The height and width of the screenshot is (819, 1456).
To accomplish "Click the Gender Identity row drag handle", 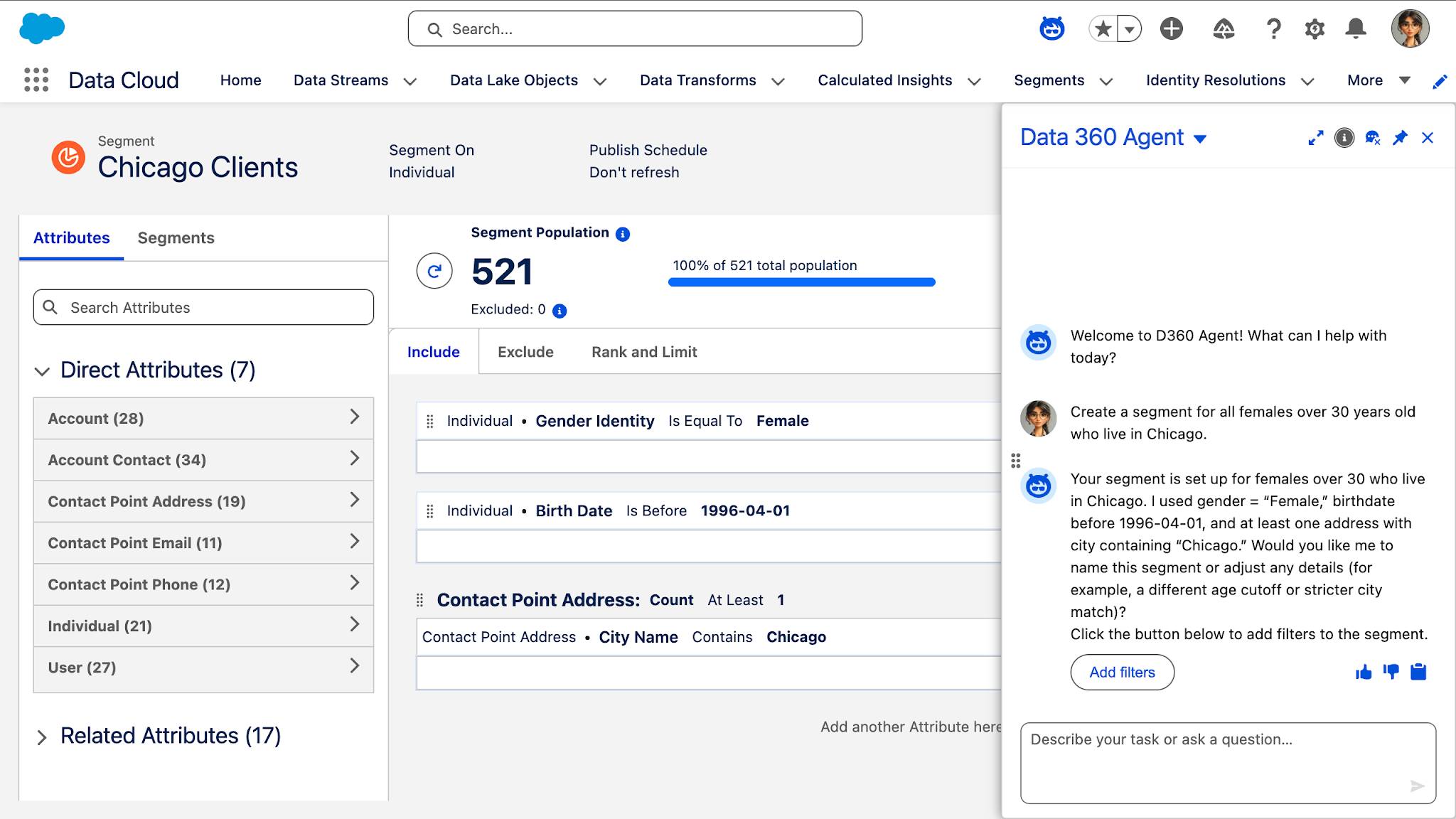I will click(x=429, y=422).
